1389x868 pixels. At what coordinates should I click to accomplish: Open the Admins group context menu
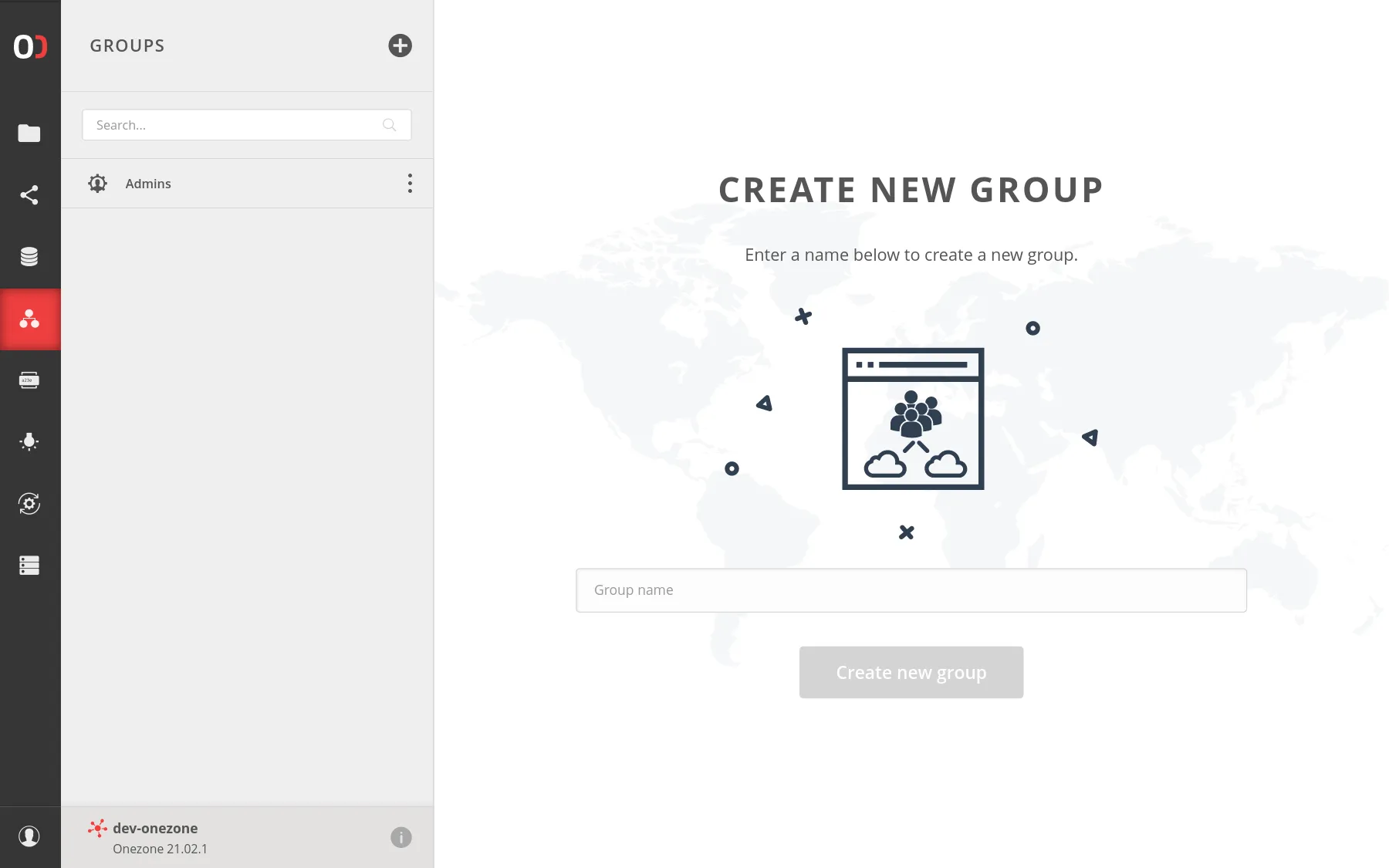tap(410, 184)
